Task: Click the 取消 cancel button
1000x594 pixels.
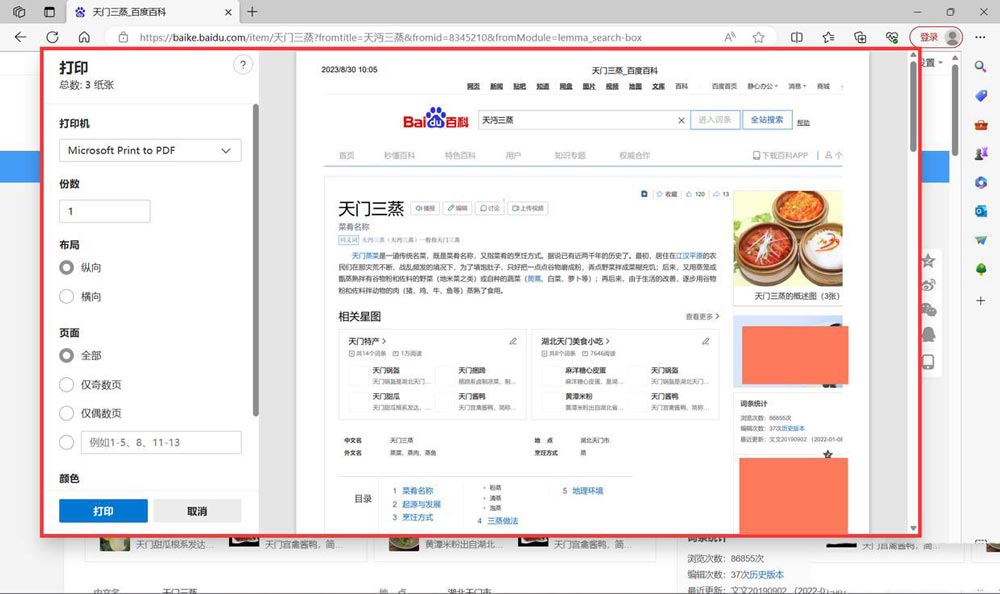Action: pyautogui.click(x=197, y=511)
